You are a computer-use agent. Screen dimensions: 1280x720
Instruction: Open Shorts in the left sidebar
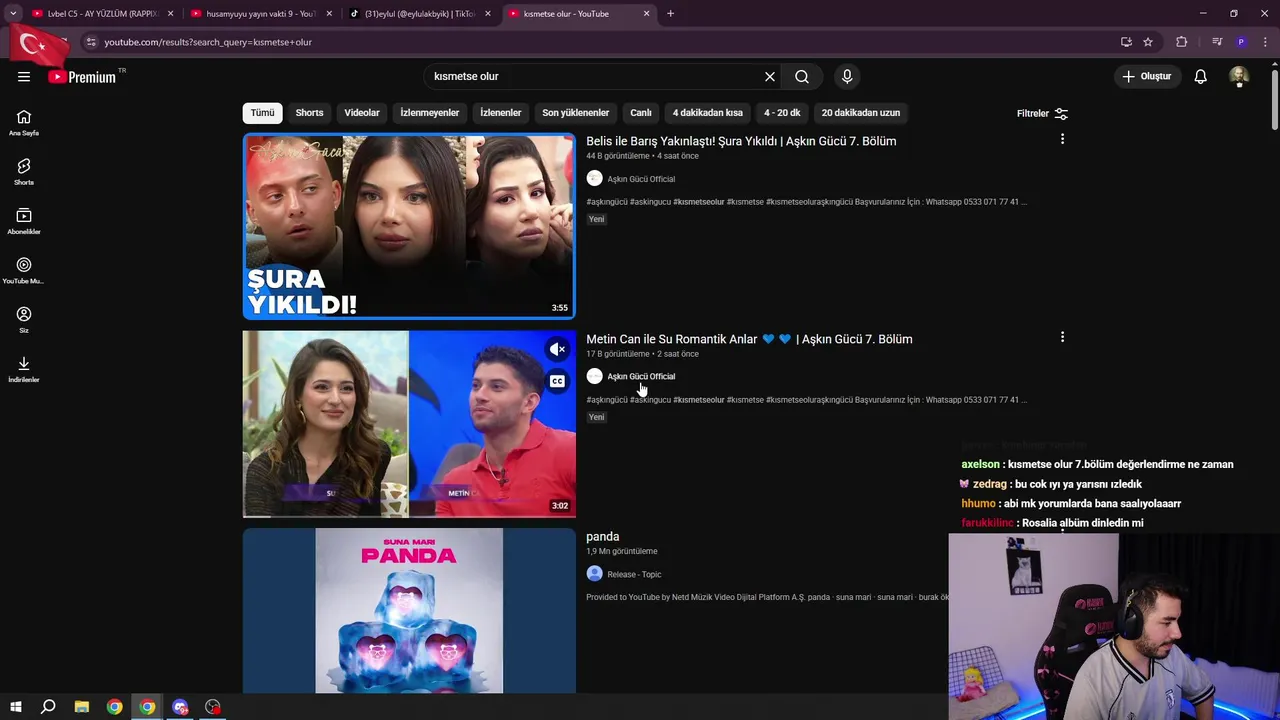pyautogui.click(x=24, y=172)
